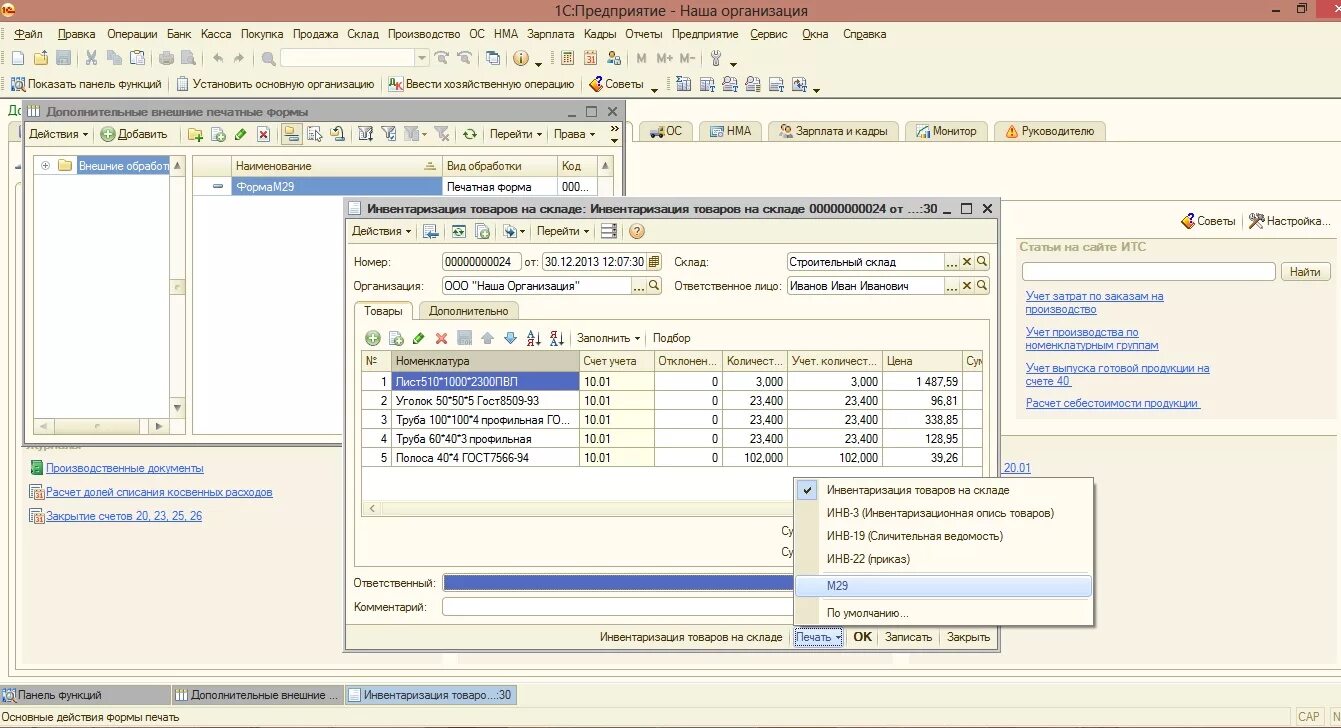The height and width of the screenshot is (728, 1341).
Task: Open Заполнить dropdown in Товары tab
Action: pos(608,338)
